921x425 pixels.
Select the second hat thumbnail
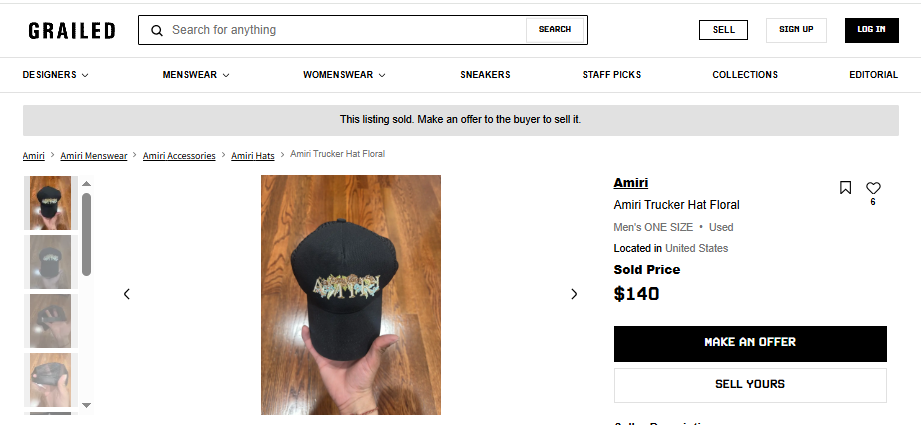pos(50,262)
